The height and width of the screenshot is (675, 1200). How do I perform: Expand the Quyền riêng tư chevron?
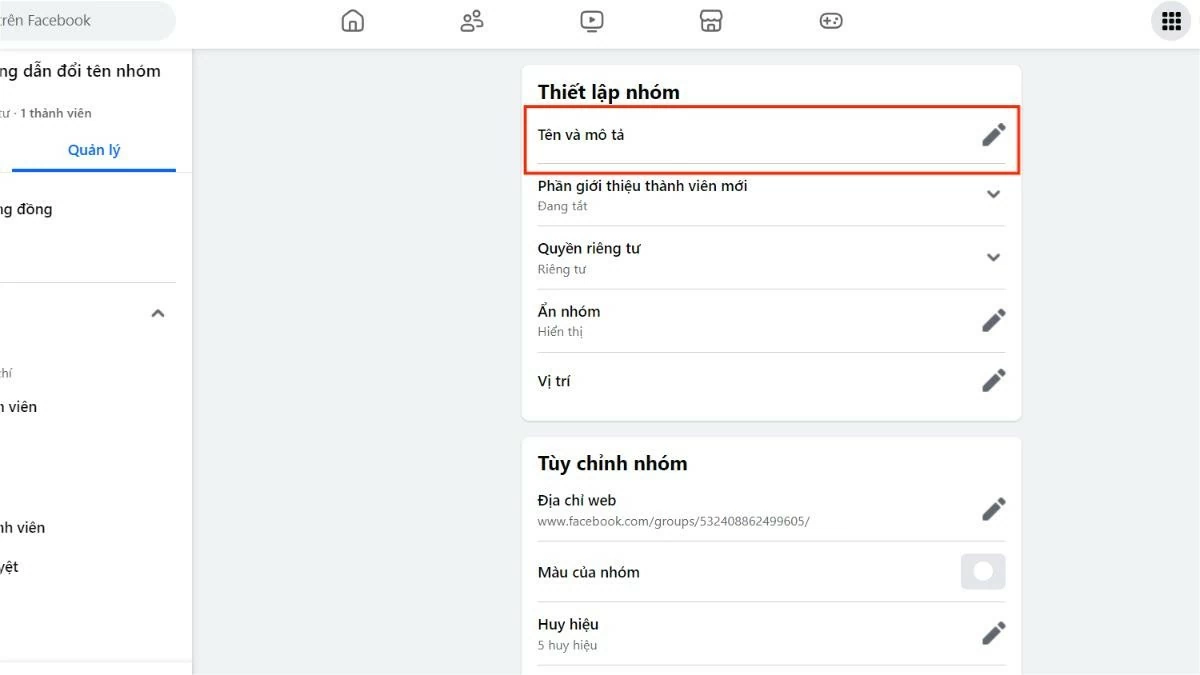pyautogui.click(x=993, y=256)
